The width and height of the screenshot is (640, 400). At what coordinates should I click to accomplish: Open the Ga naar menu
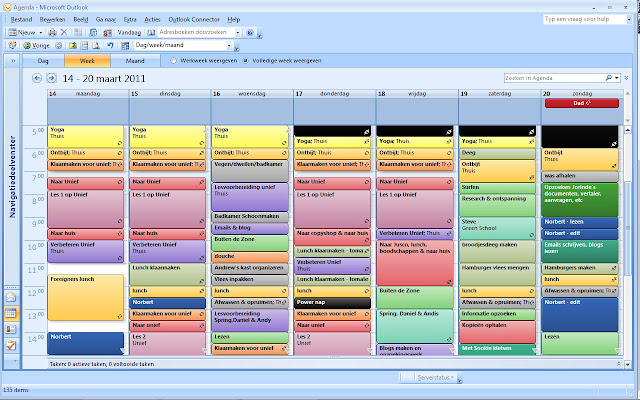tap(106, 19)
